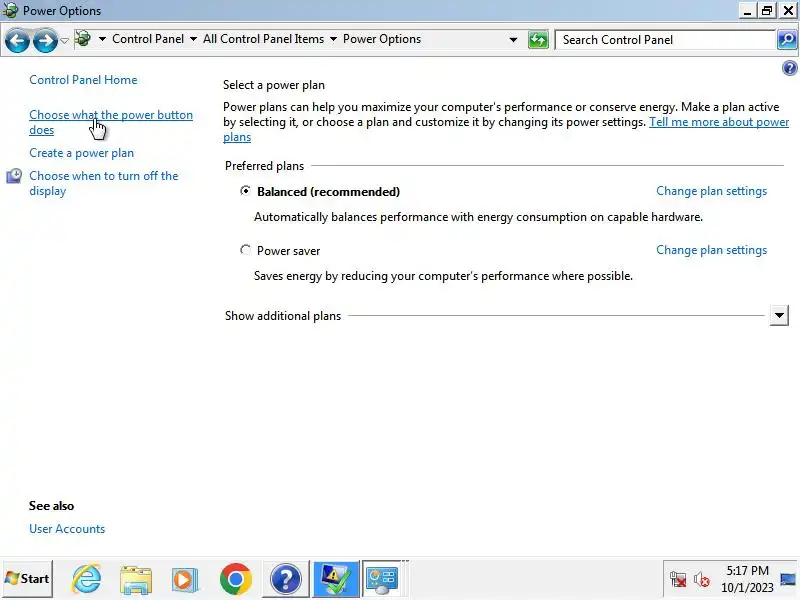Open User Accounts under See also
This screenshot has width=800, height=600.
(67, 529)
